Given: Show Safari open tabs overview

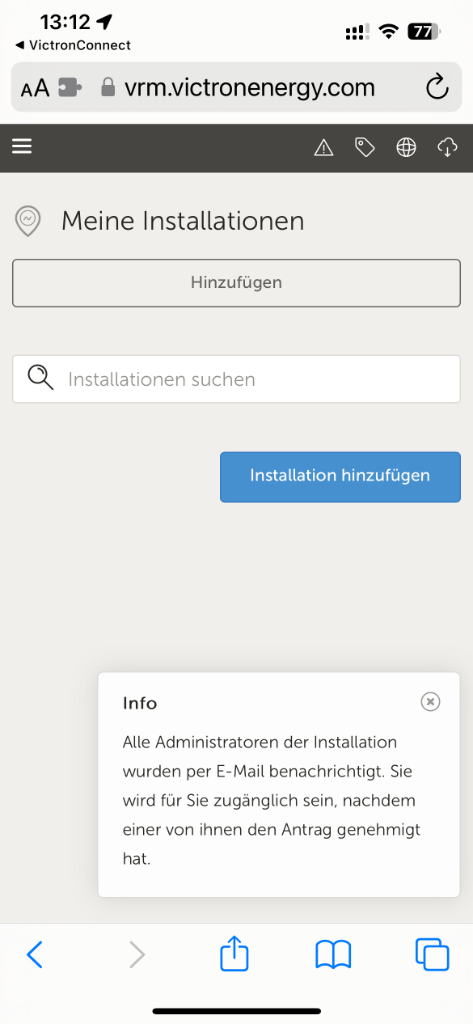Looking at the screenshot, I should click(x=432, y=955).
